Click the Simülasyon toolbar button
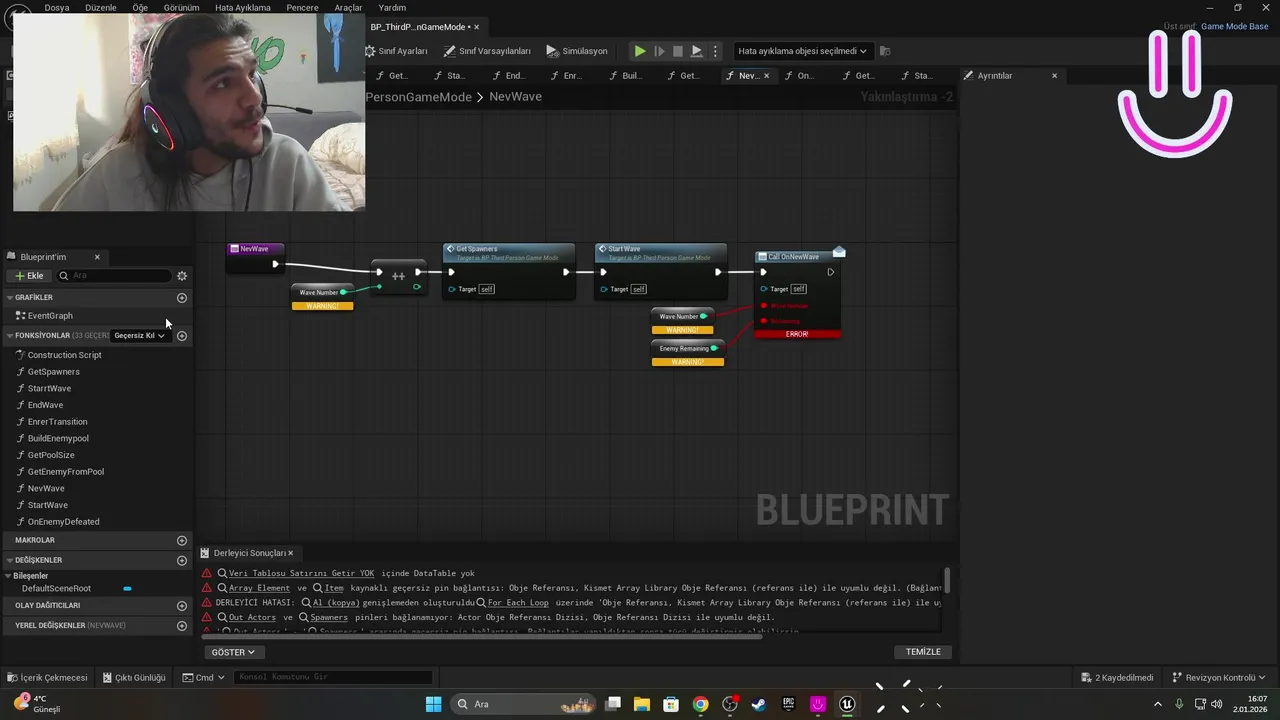 point(577,51)
